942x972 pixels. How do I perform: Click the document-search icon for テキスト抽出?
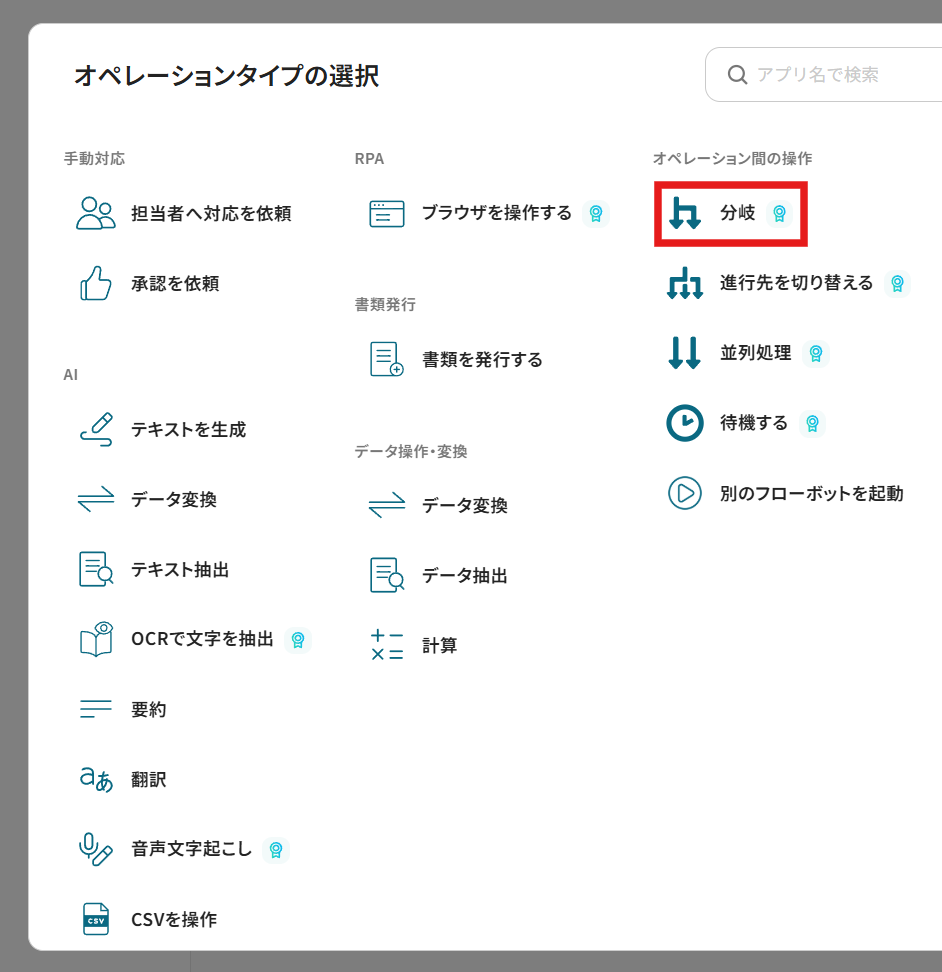click(96, 569)
